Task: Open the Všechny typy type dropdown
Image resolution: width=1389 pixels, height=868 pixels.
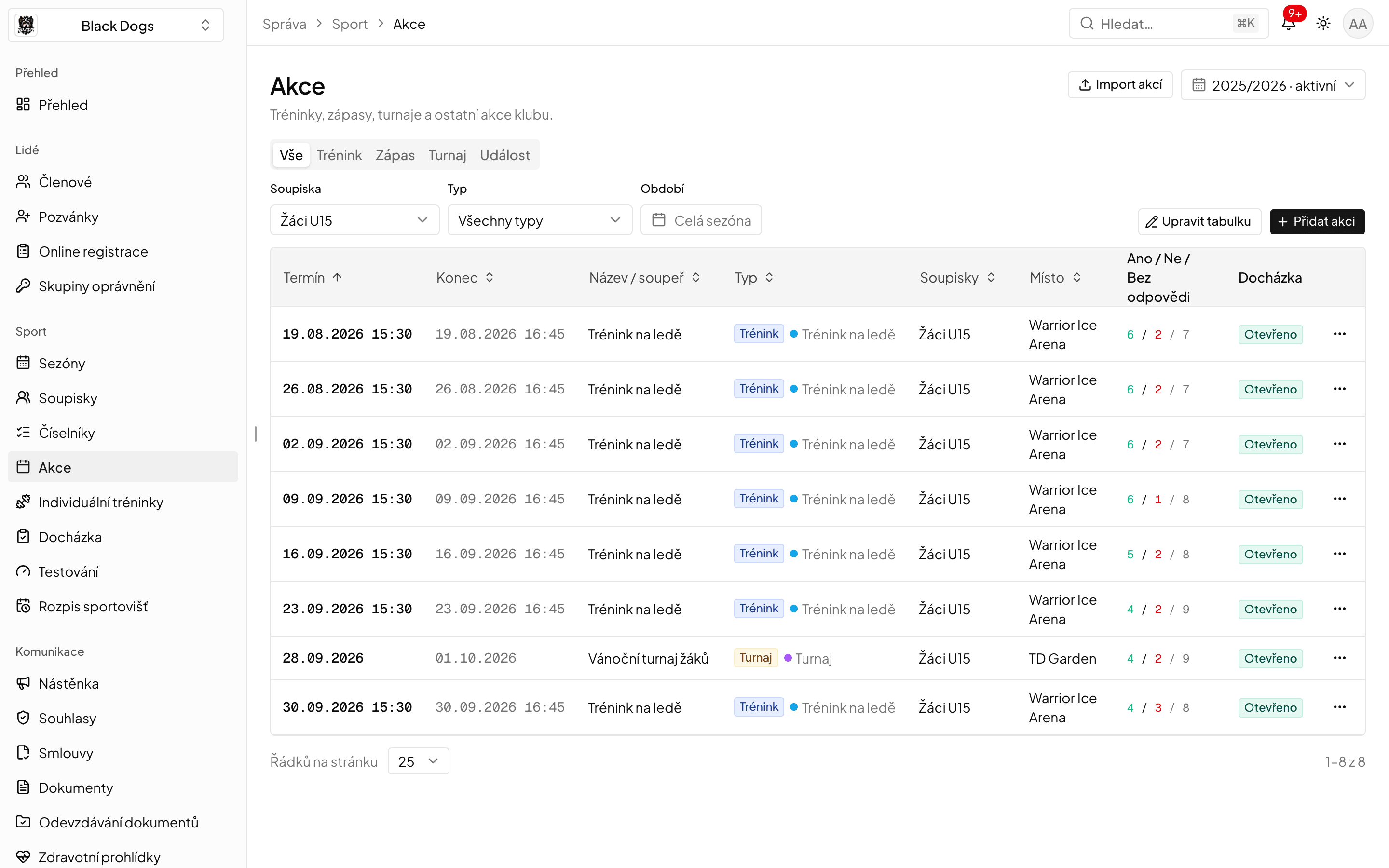Action: 540,220
